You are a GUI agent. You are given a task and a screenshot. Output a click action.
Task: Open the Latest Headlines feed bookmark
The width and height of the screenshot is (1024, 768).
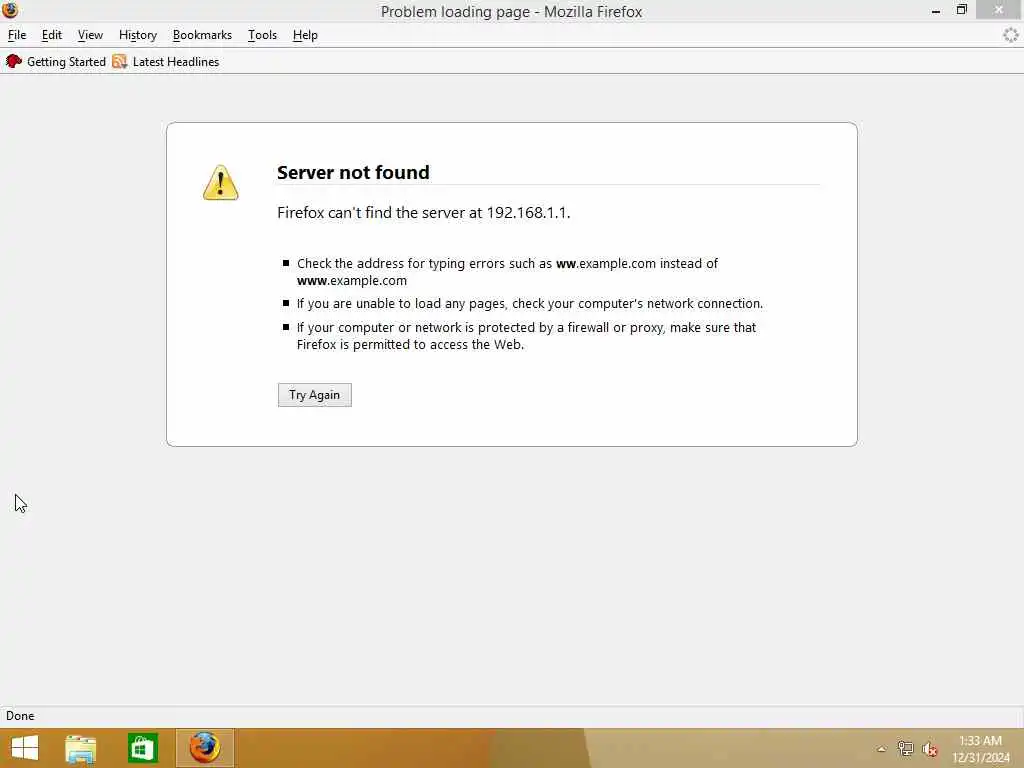click(x=165, y=61)
